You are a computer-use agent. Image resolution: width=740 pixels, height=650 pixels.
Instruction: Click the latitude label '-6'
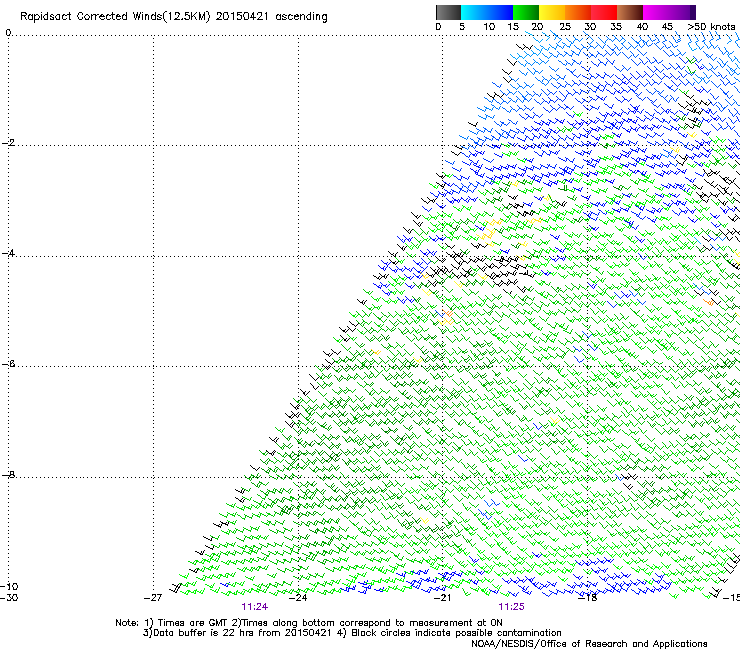pyautogui.click(x=8, y=364)
